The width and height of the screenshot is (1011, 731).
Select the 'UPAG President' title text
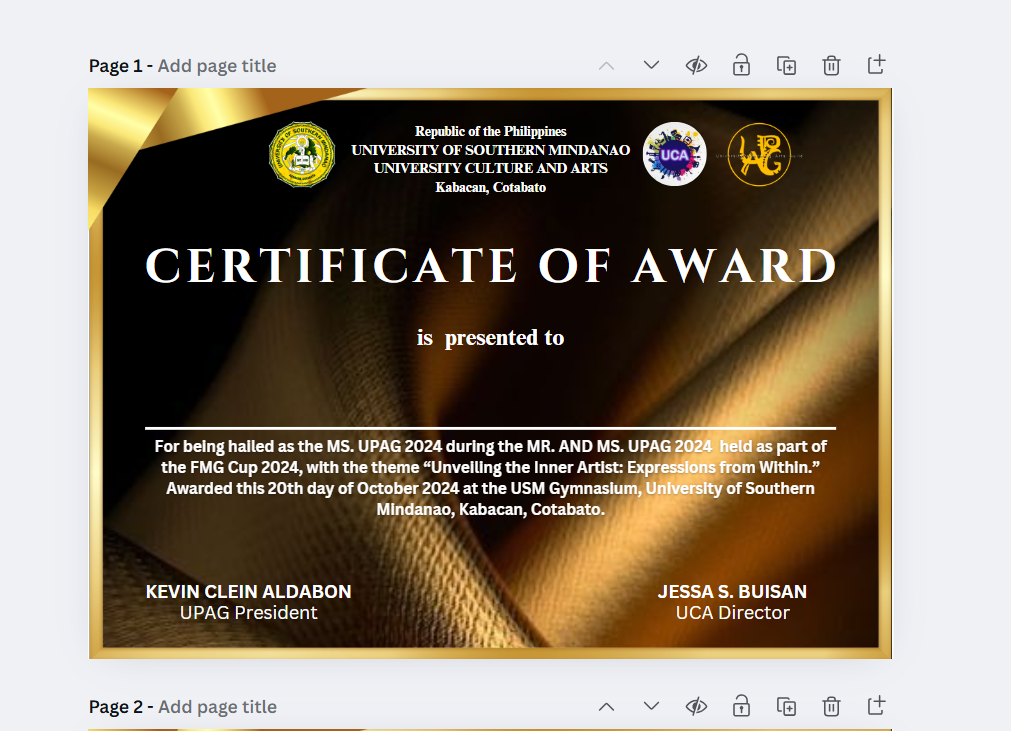[248, 613]
